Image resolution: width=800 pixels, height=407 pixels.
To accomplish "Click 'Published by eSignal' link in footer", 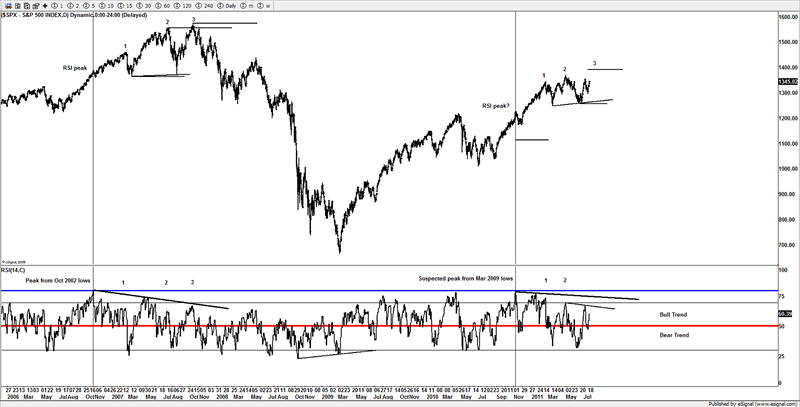I will point(753,403).
